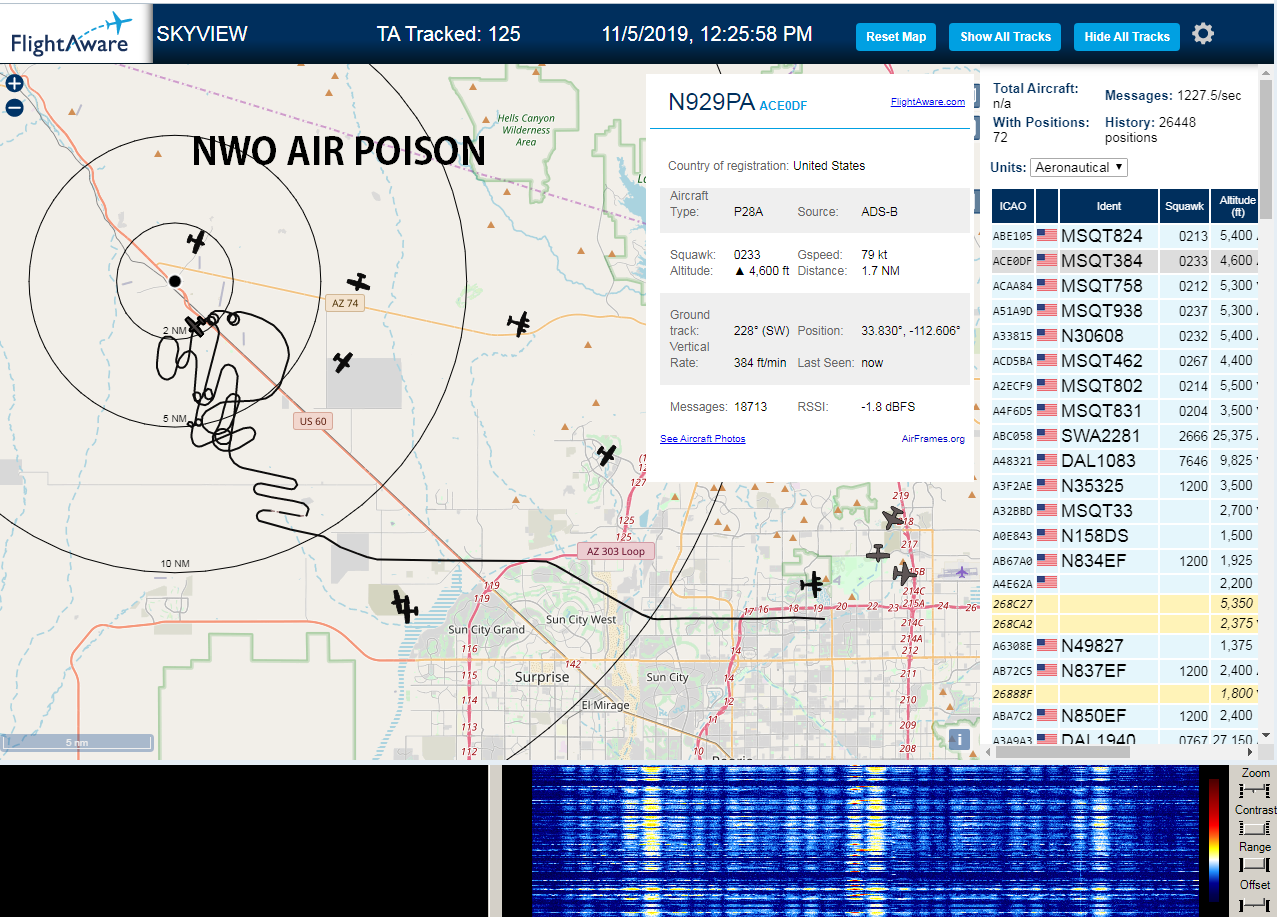The image size is (1277, 917).
Task: Click the US flag in the SWA2281 row
Action: pos(1047,436)
